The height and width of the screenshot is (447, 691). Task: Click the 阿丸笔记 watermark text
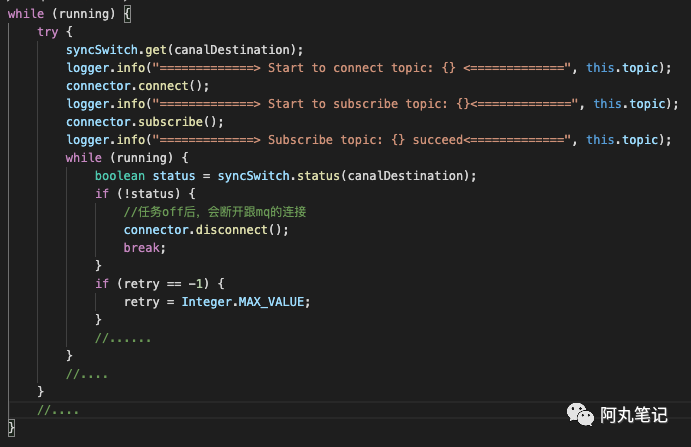(x=634, y=415)
